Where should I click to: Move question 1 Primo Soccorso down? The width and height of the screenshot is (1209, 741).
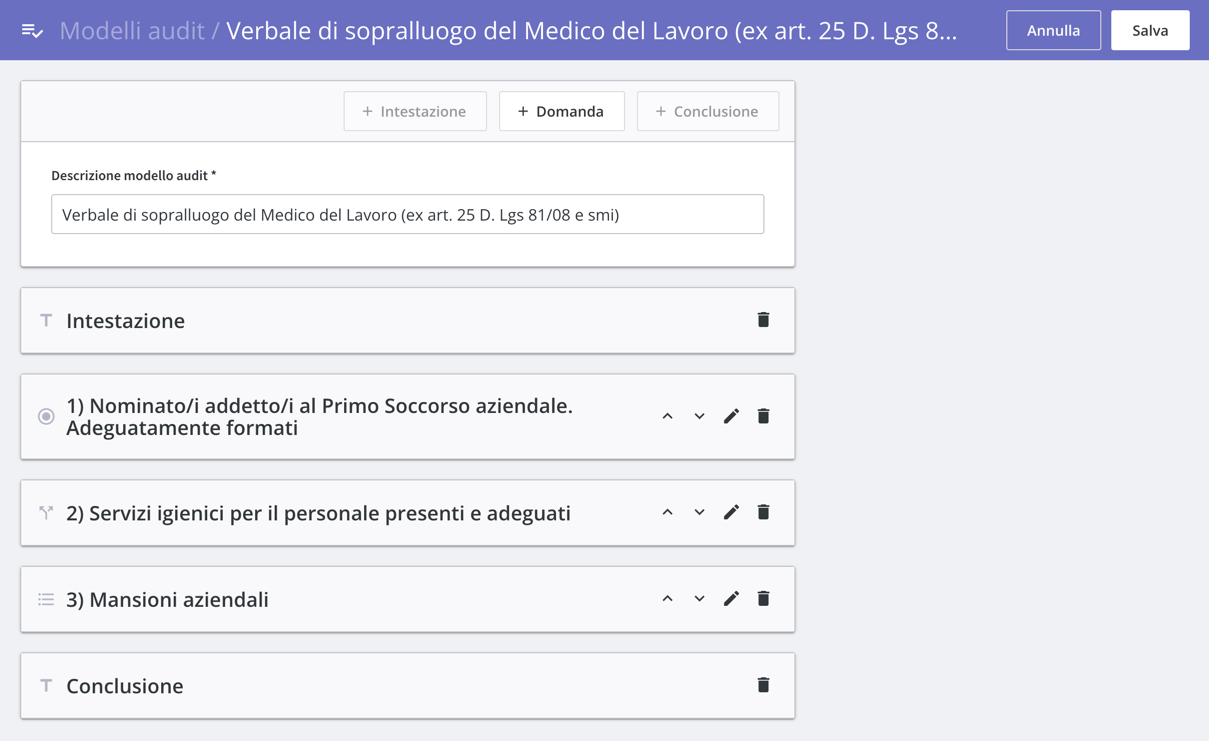(x=699, y=416)
